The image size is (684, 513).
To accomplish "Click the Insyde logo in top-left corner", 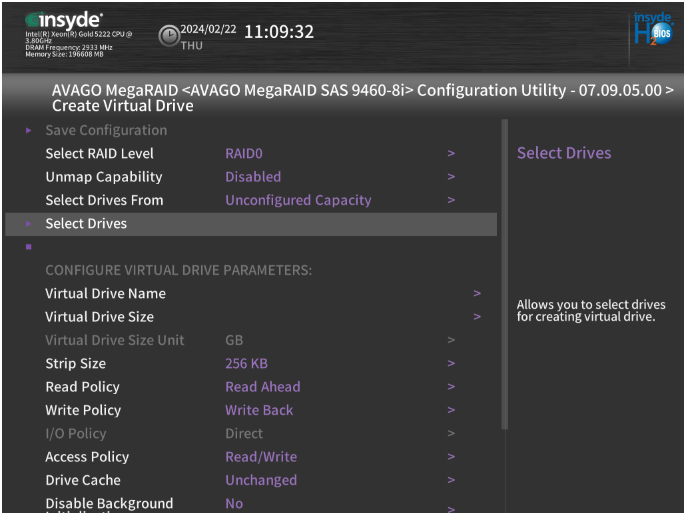I will (63, 20).
